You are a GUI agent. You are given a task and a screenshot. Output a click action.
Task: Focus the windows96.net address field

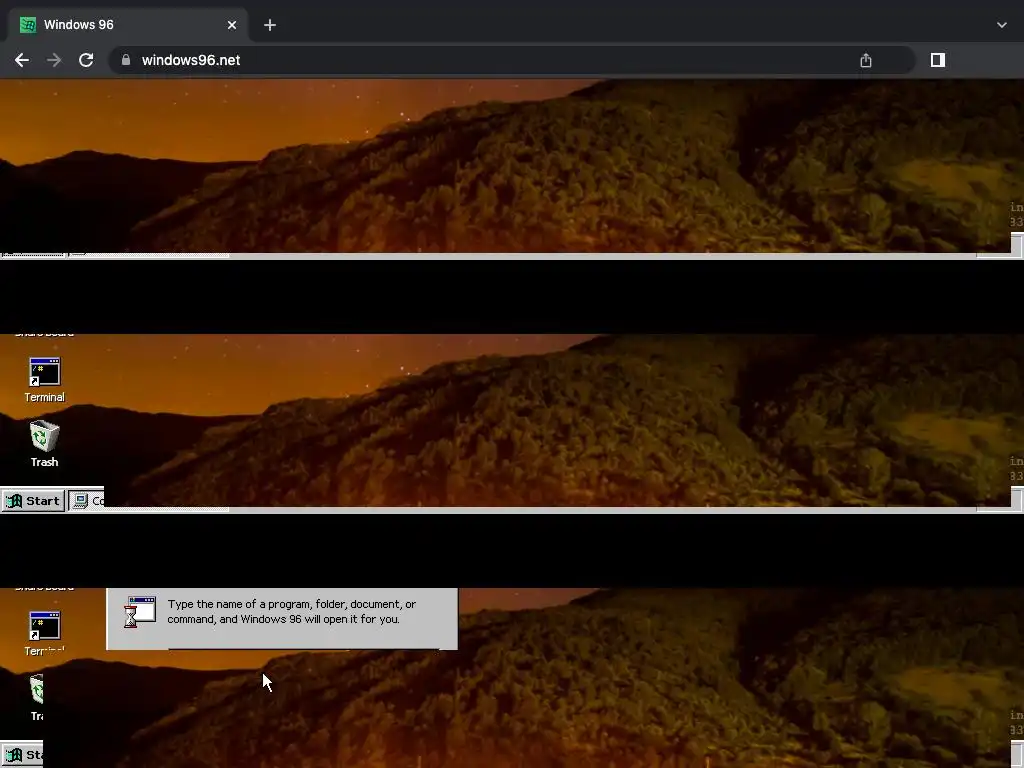click(x=512, y=60)
